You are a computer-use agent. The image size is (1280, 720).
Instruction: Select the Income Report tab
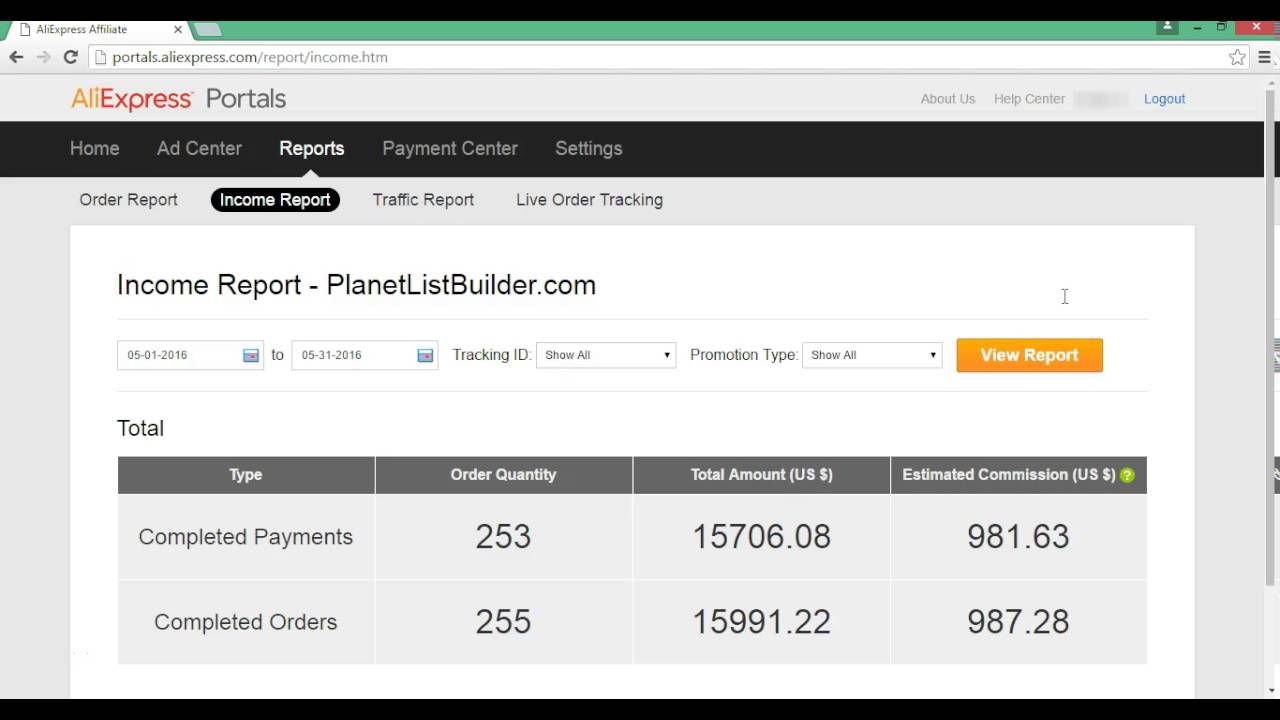coord(275,200)
